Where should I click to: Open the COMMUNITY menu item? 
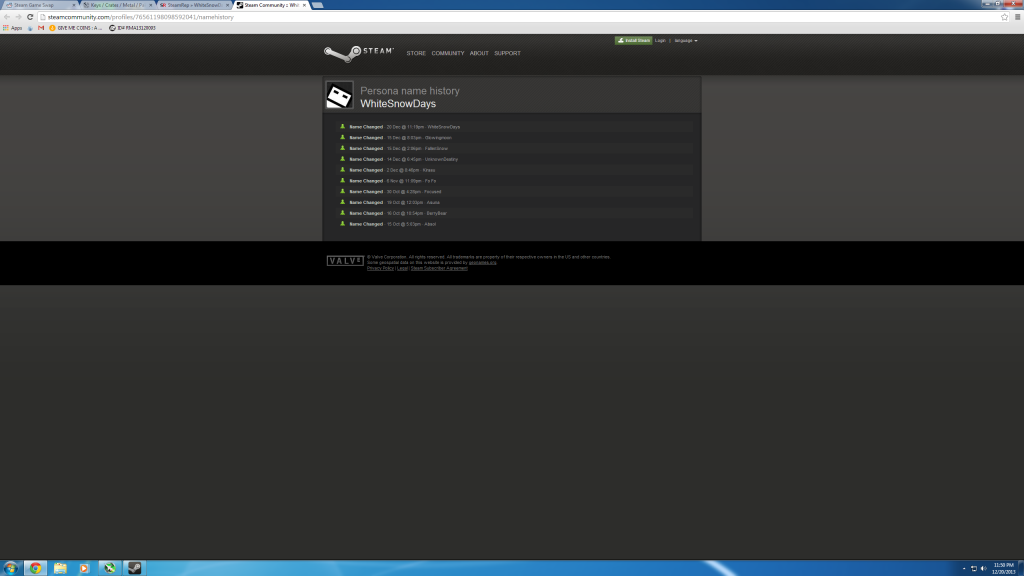click(x=447, y=53)
